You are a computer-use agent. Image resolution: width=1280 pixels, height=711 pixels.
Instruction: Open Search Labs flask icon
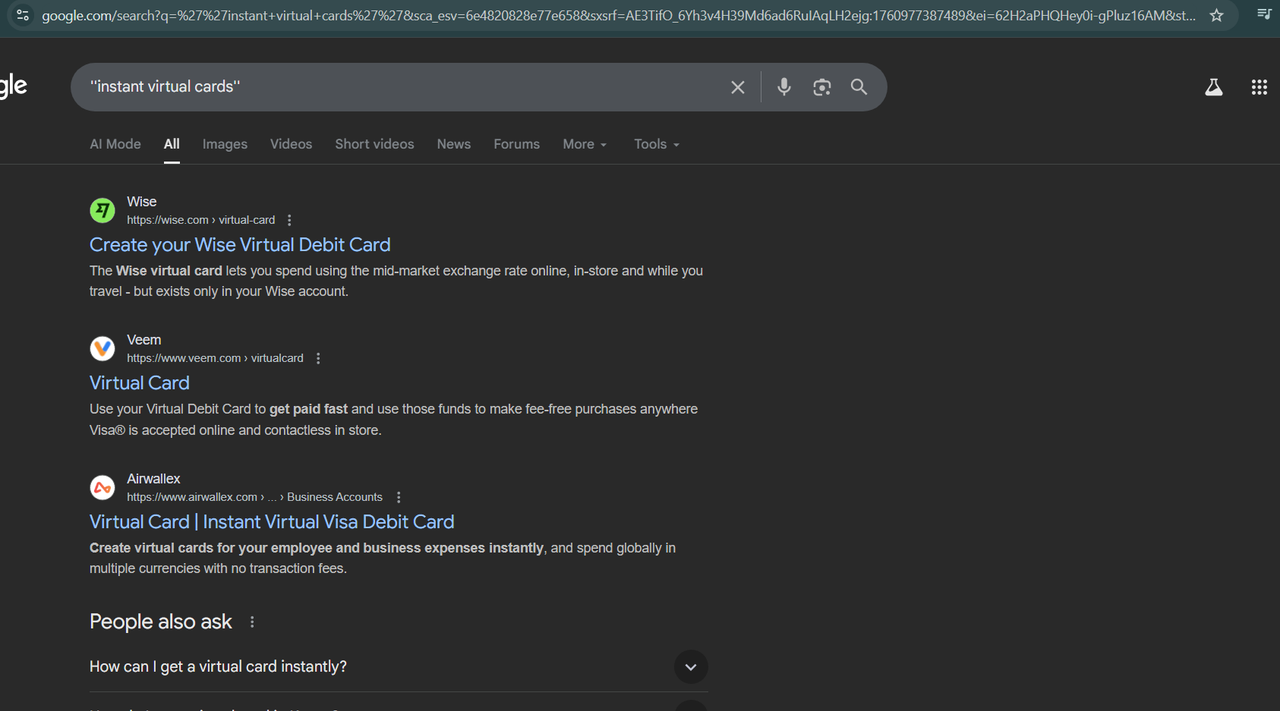[1214, 87]
